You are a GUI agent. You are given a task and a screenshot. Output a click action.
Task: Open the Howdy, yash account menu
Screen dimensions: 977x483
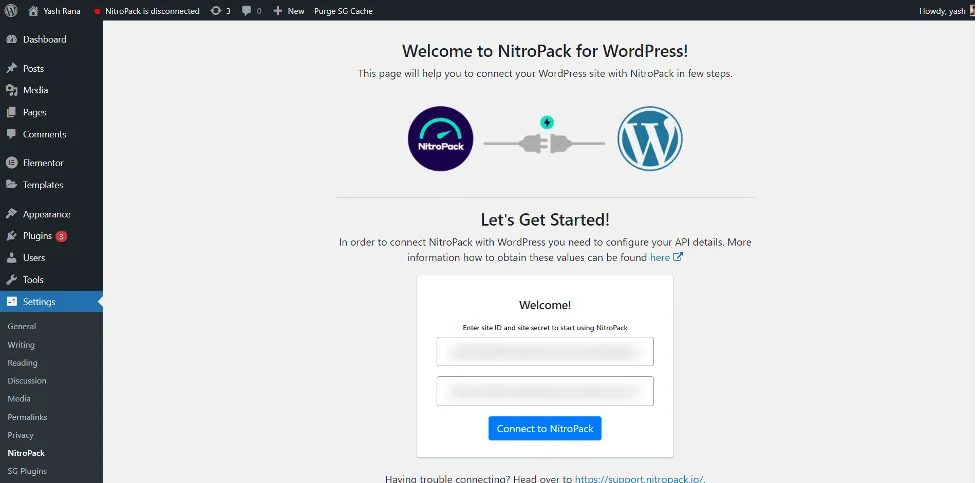[x=942, y=11]
